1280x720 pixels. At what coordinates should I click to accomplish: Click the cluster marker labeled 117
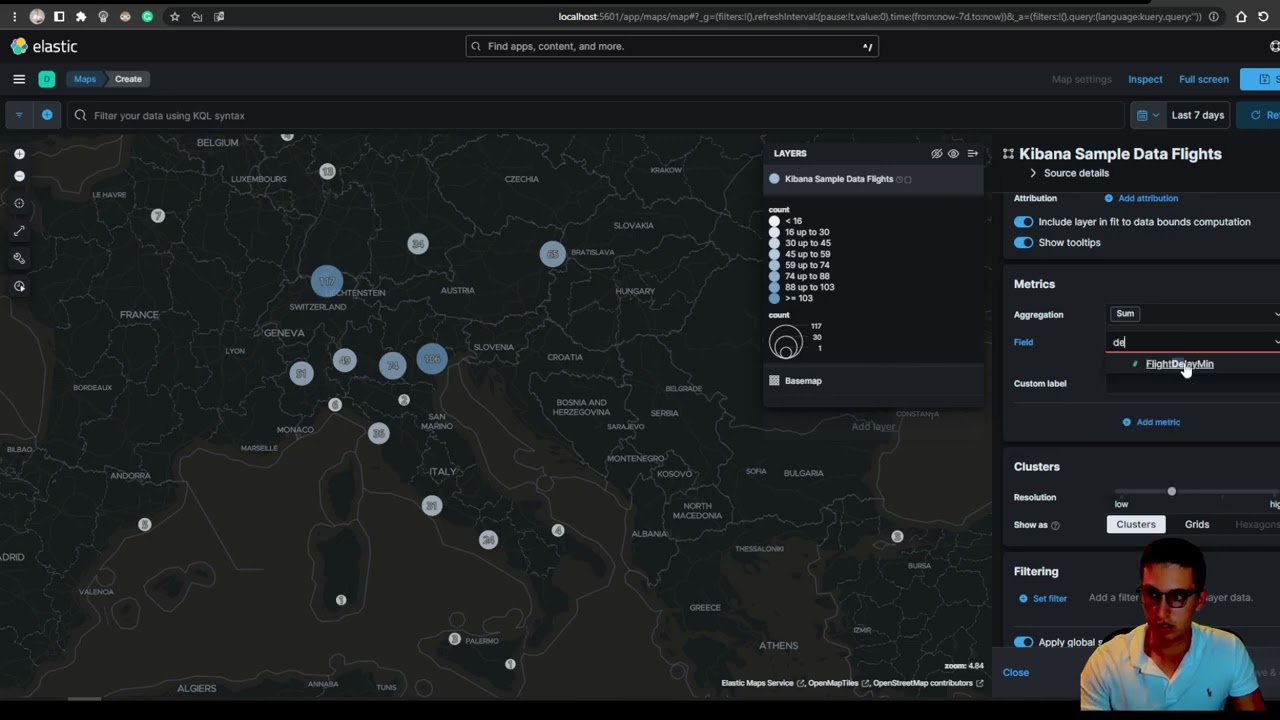pyautogui.click(x=327, y=282)
